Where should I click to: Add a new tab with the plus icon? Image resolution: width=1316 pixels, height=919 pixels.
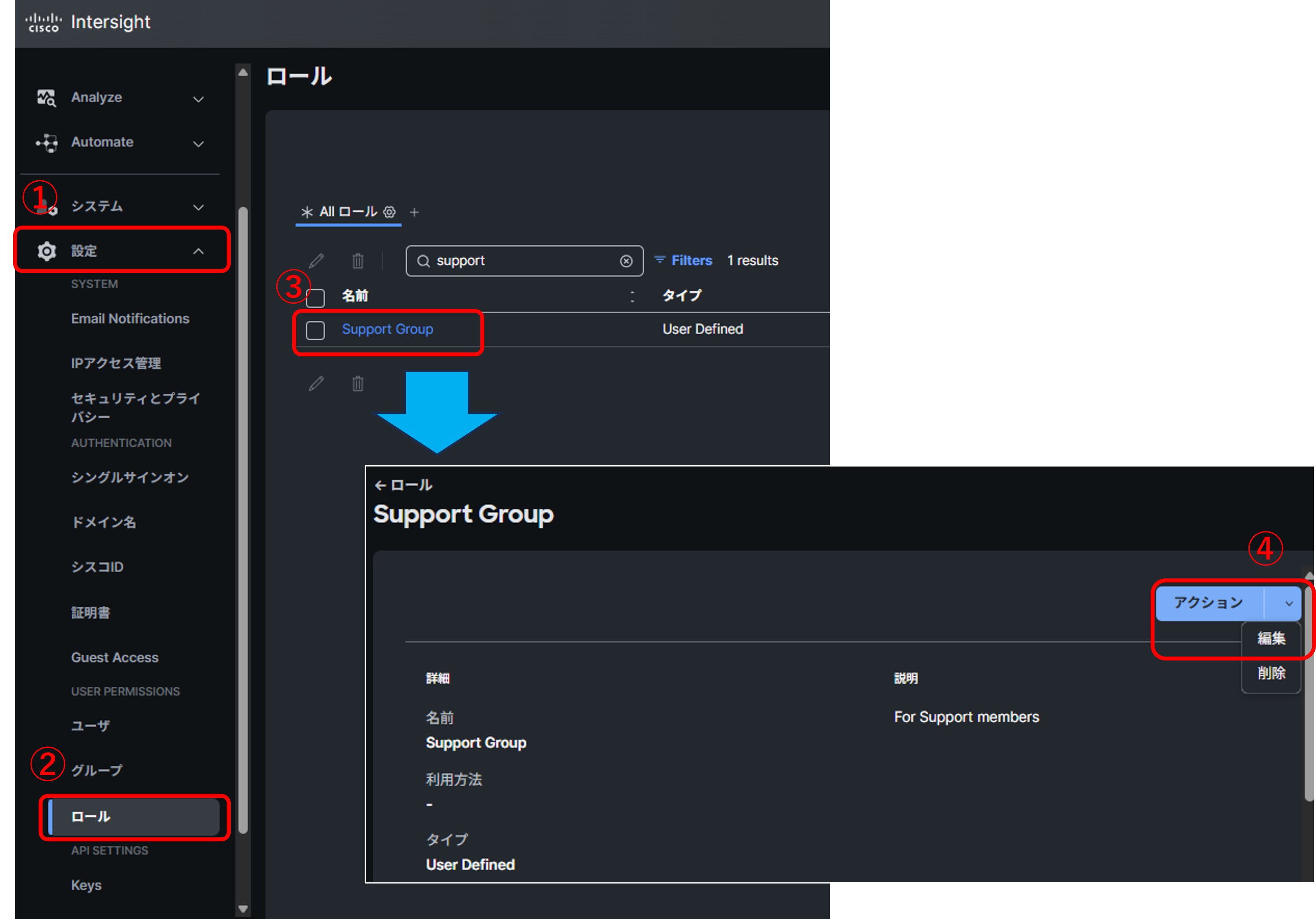[415, 212]
